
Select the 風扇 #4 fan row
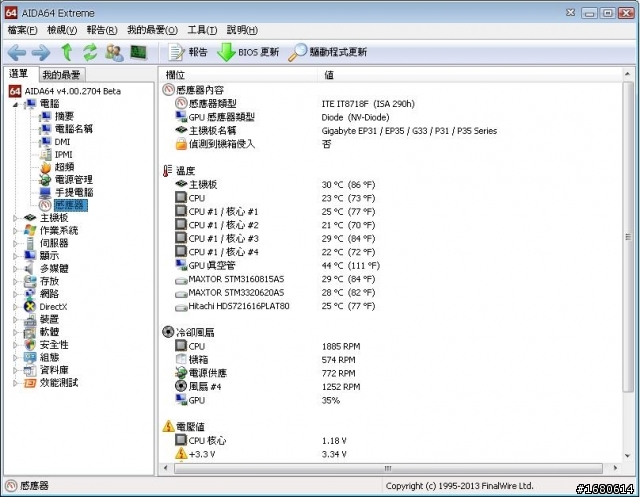coord(392,386)
